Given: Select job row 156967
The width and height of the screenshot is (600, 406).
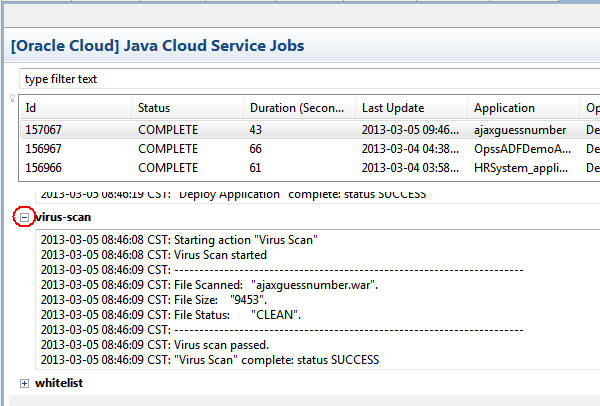Looking at the screenshot, I should tap(45, 148).
